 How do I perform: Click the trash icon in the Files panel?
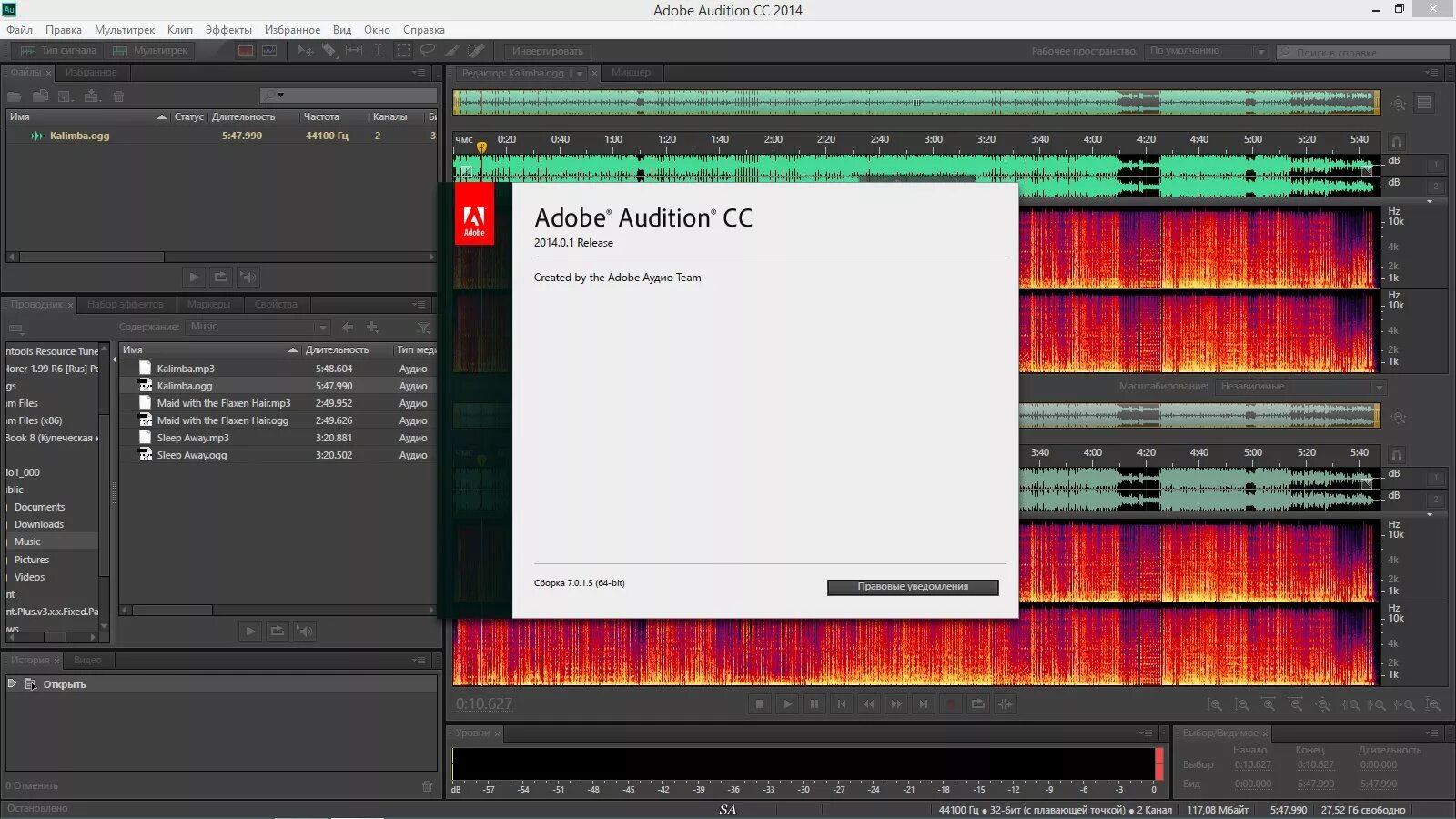tap(118, 96)
